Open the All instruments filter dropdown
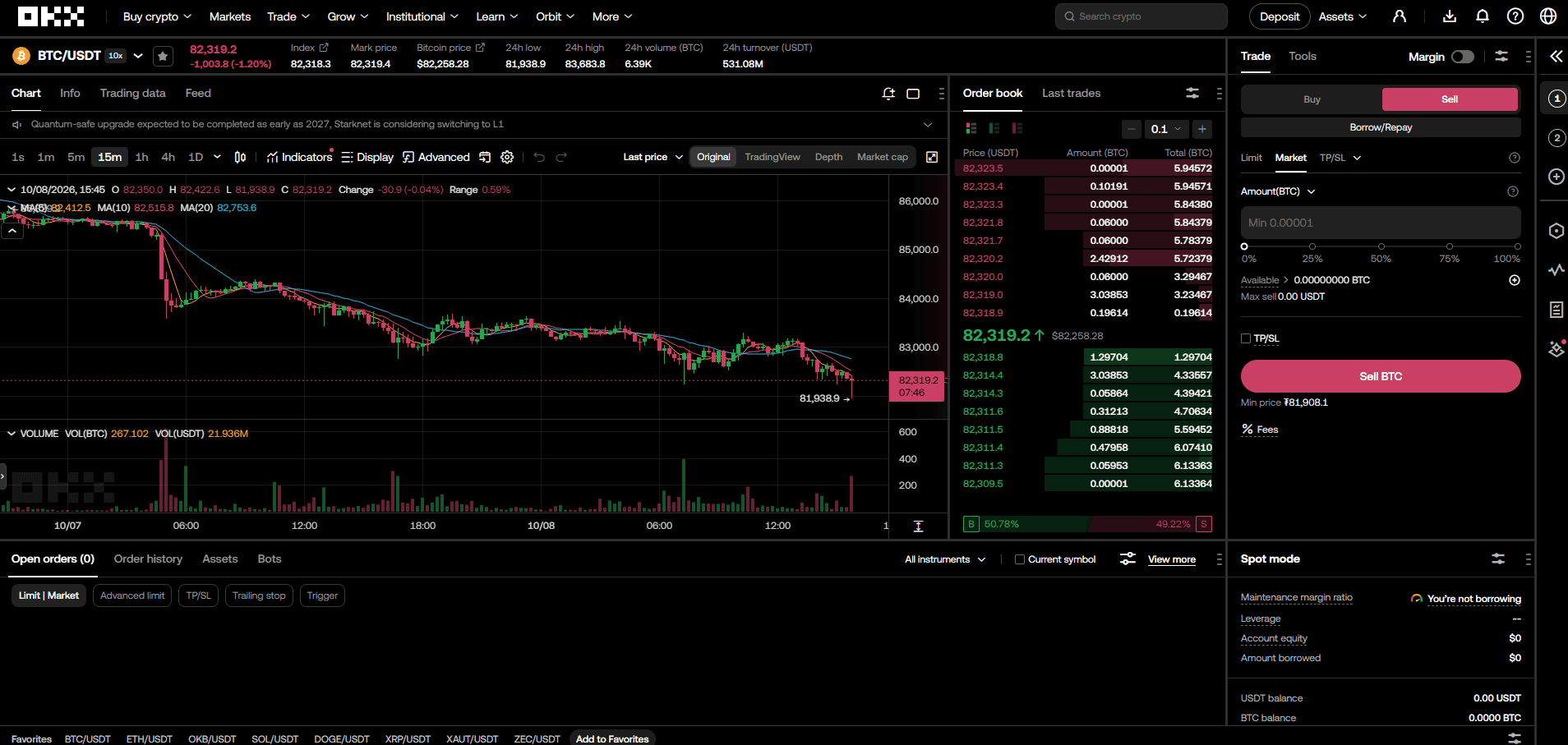This screenshot has height=745, width=1568. pyautogui.click(x=945, y=559)
